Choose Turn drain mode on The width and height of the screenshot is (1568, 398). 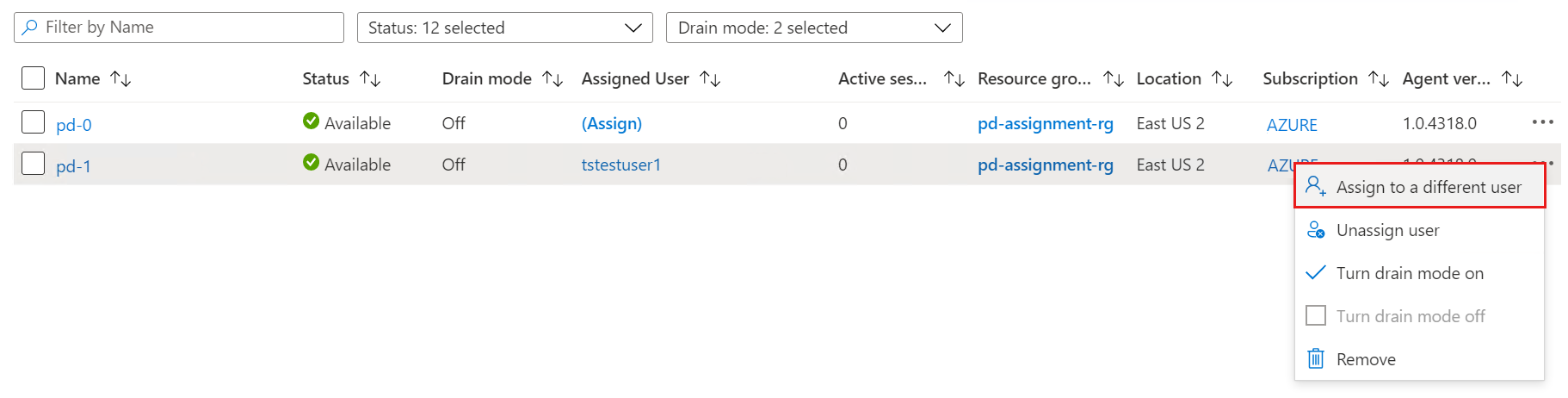pos(1409,273)
